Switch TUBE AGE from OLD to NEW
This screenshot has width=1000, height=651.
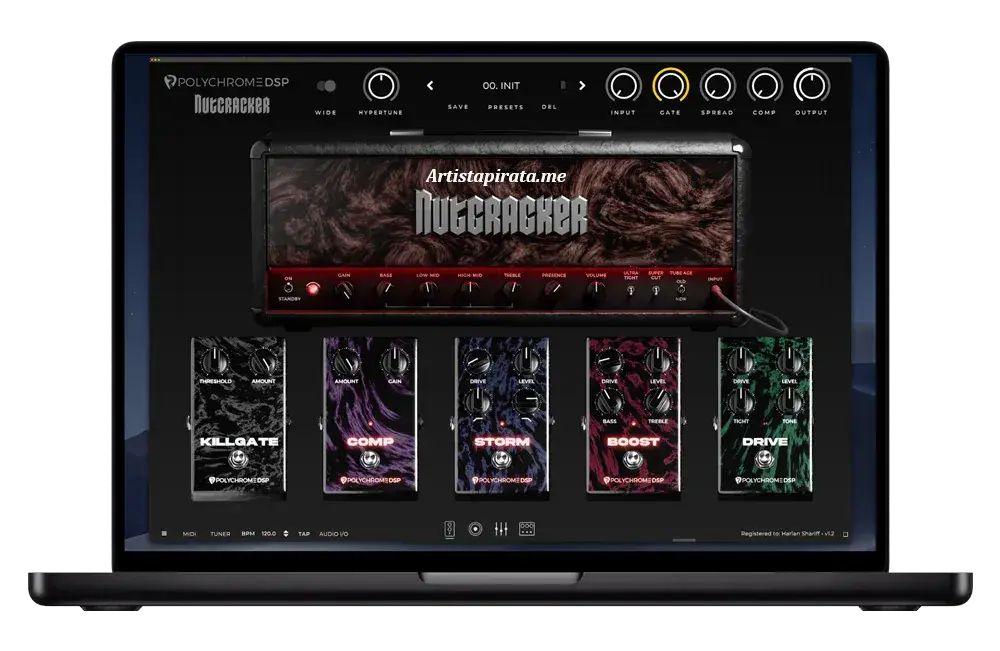coord(681,288)
